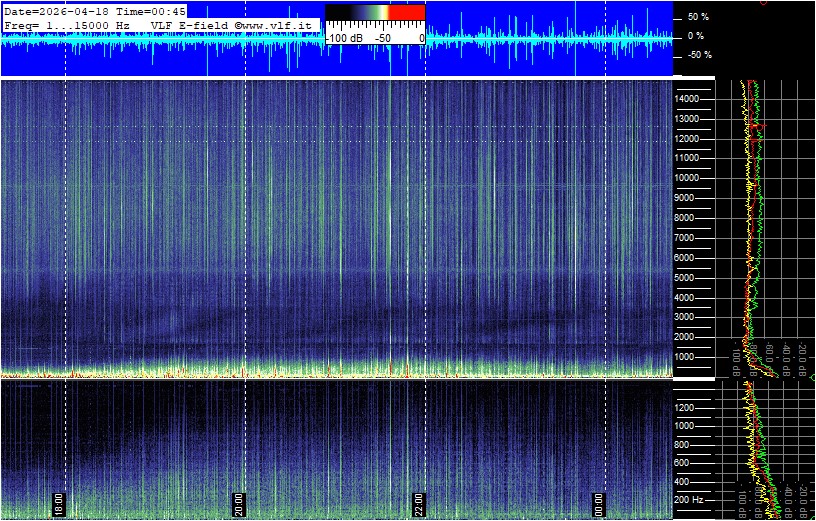Click the 4000 frequency axis label

tap(686, 298)
